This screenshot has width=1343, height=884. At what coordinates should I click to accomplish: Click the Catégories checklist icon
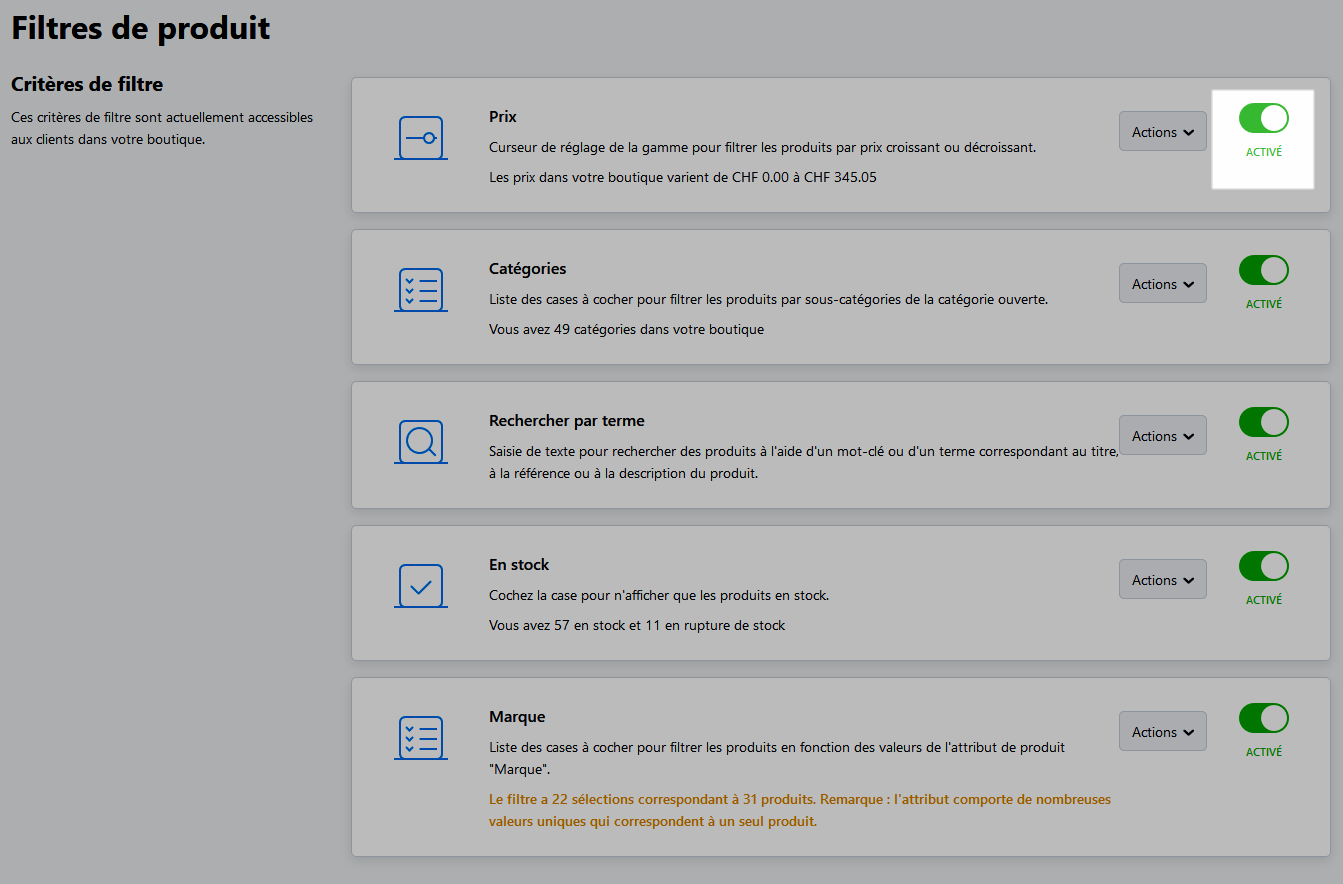[x=420, y=290]
